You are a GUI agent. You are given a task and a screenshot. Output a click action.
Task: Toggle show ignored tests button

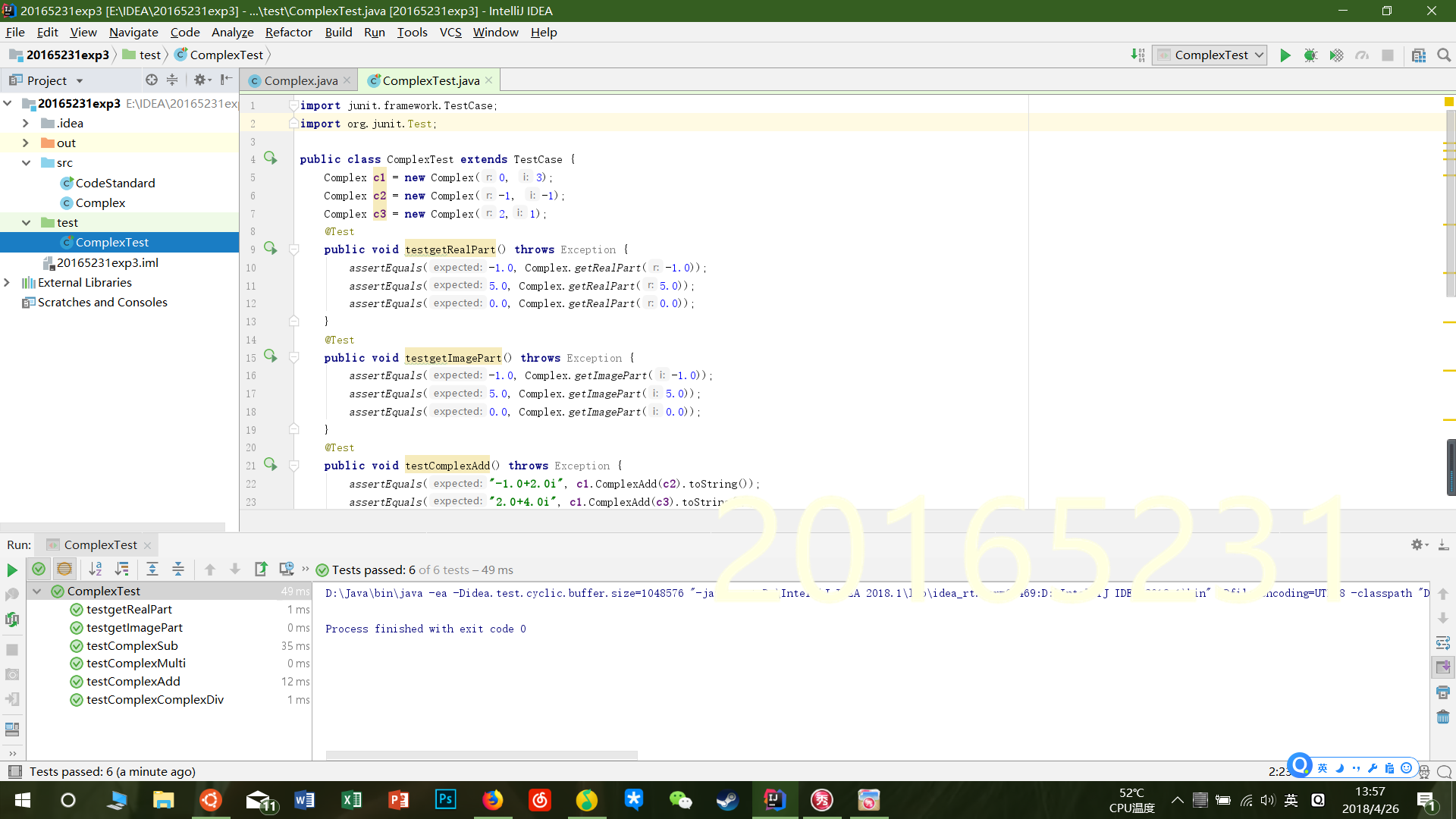pos(64,570)
